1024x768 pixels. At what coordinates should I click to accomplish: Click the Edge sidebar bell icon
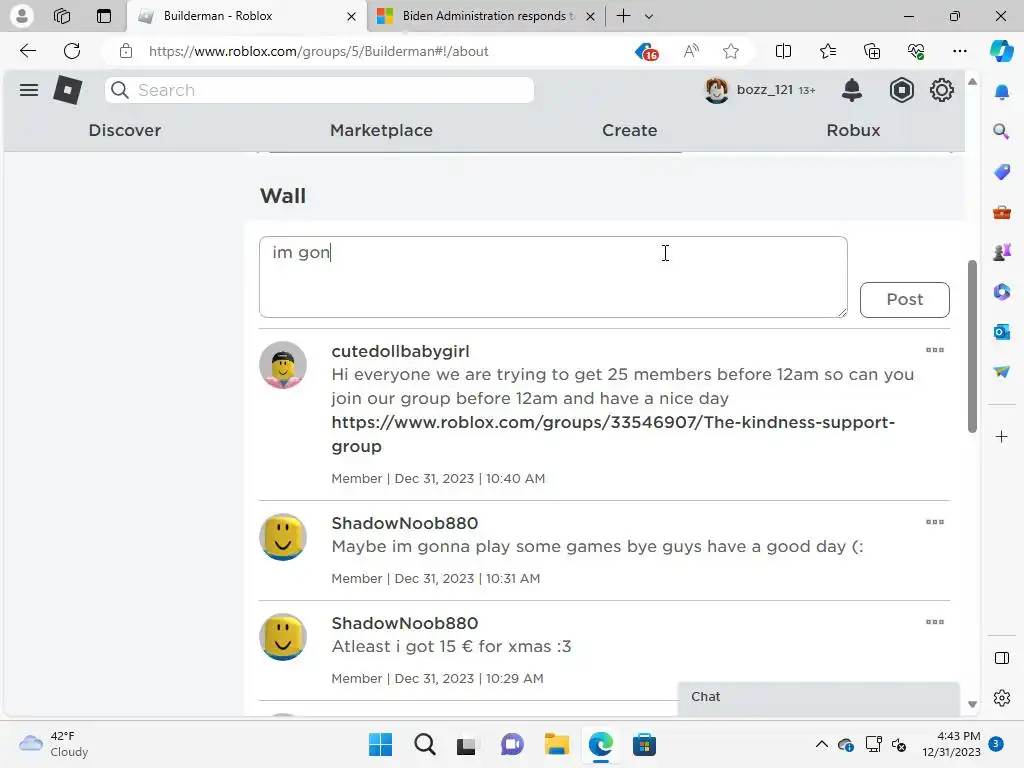(x=1002, y=92)
